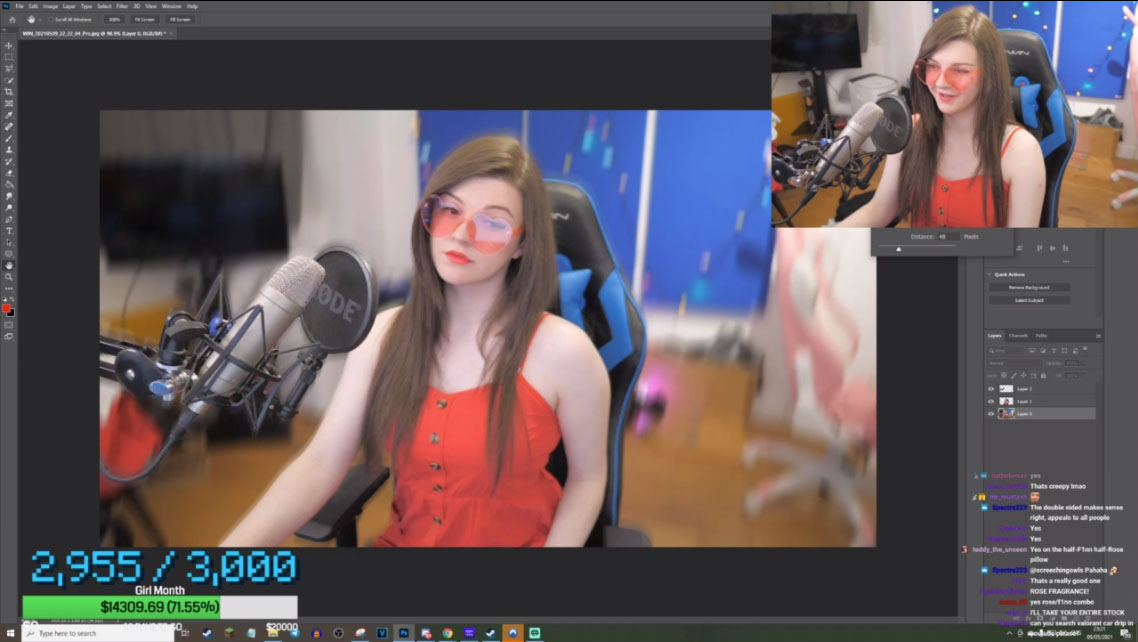
Task: Switch foreground and background colors
Action: tap(12, 300)
